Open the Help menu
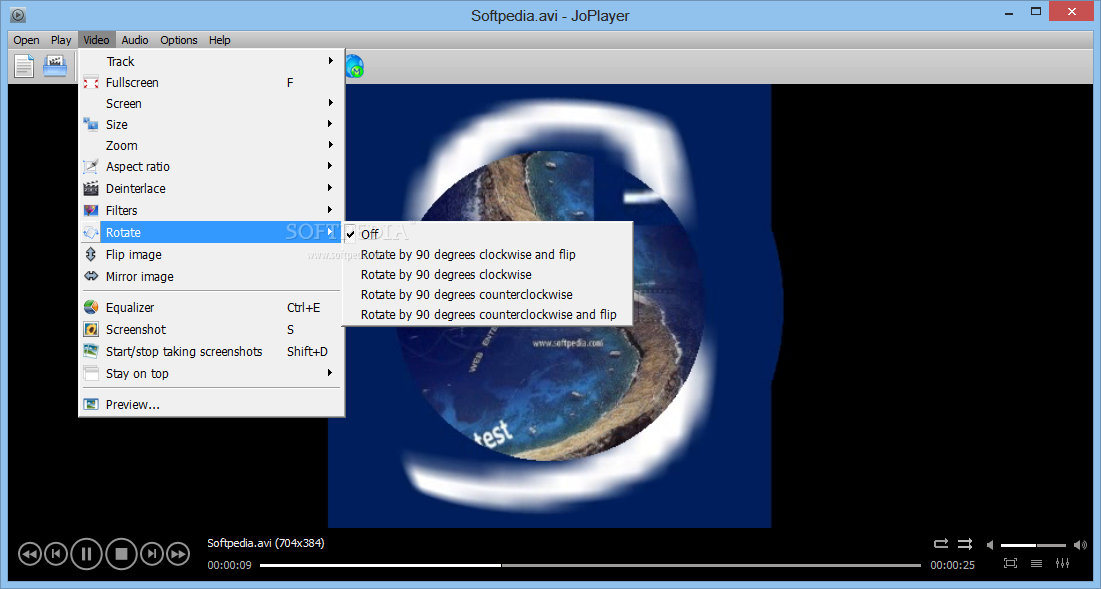The height and width of the screenshot is (589, 1101). point(220,40)
